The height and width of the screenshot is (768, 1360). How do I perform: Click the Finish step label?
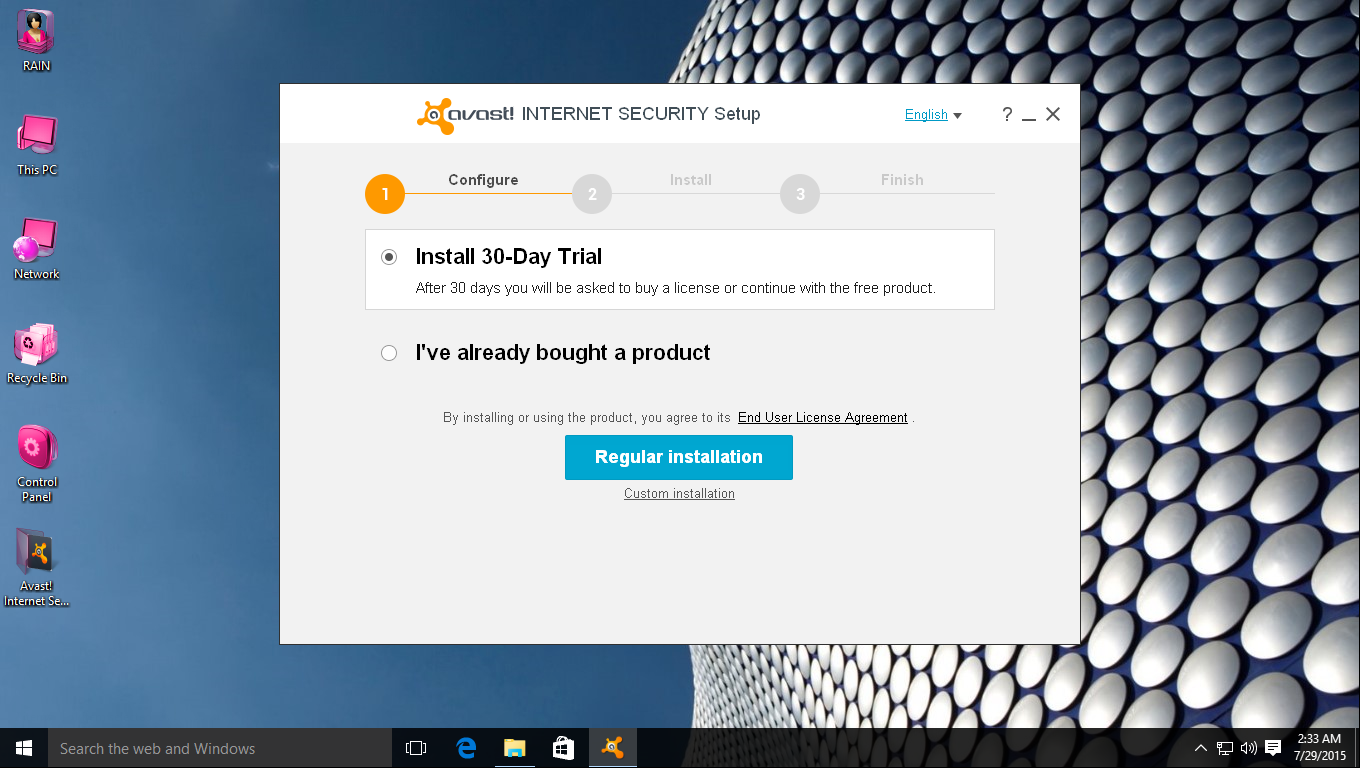[902, 180]
